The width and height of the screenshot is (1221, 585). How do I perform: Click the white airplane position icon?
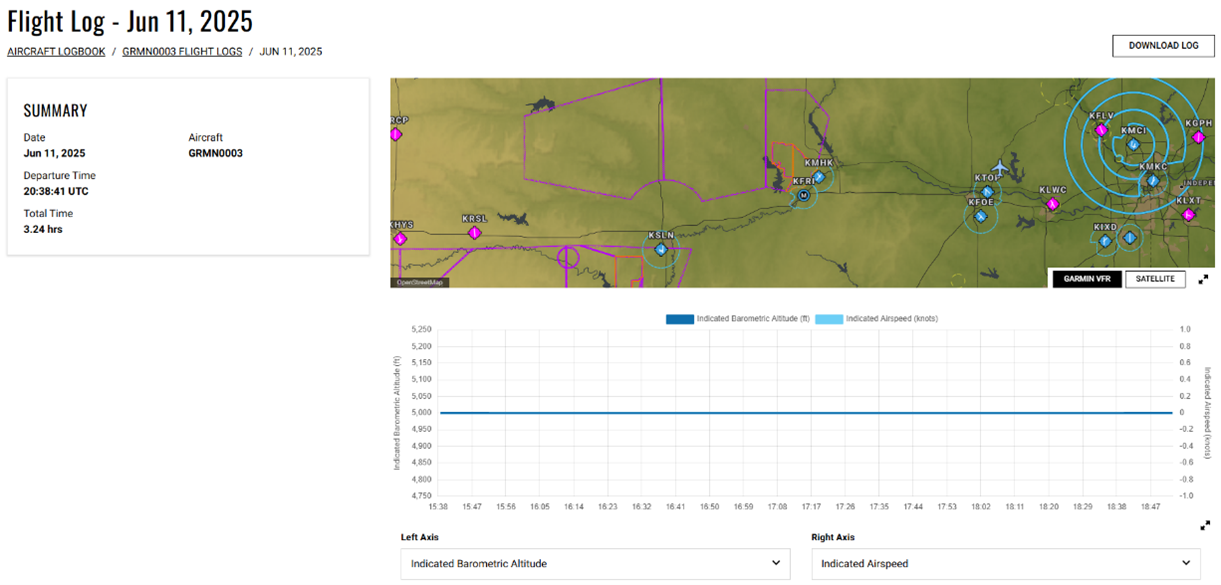coord(999,167)
